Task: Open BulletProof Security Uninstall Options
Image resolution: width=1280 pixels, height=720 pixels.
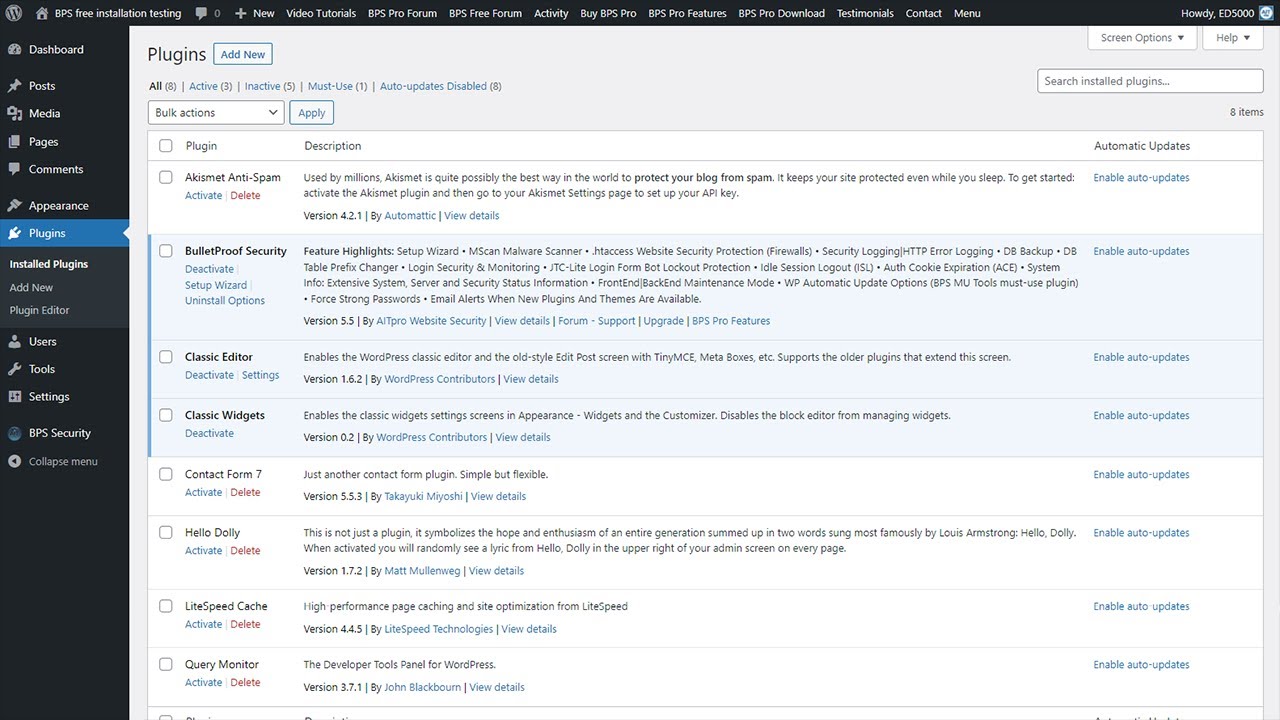Action: pos(225,301)
